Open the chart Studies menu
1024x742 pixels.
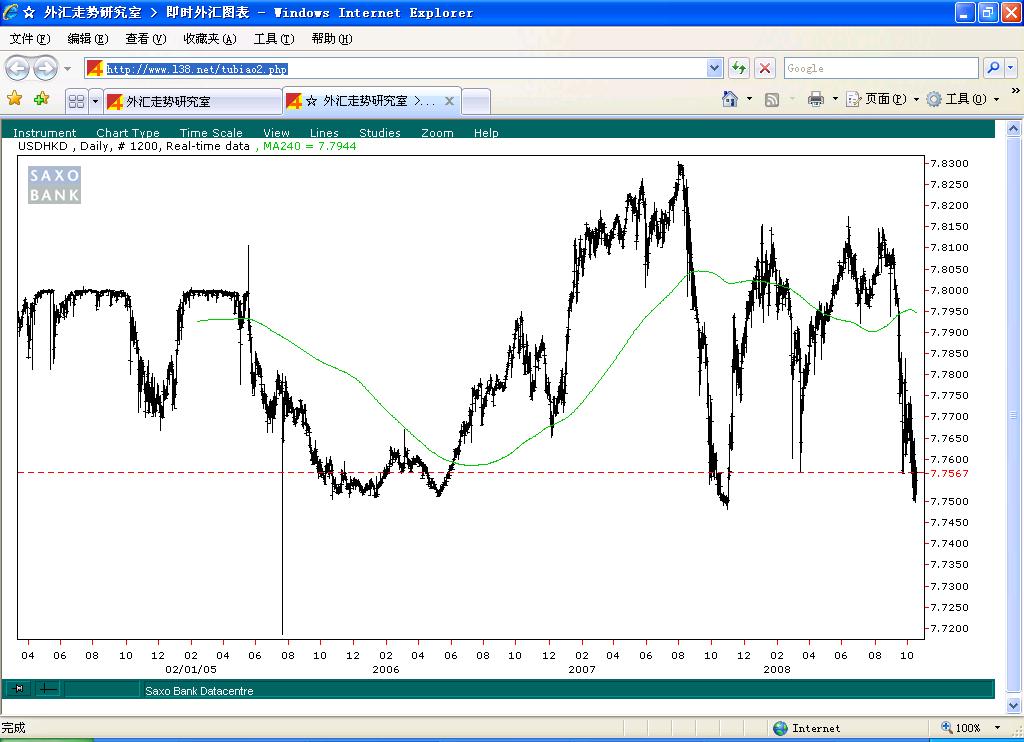379,133
